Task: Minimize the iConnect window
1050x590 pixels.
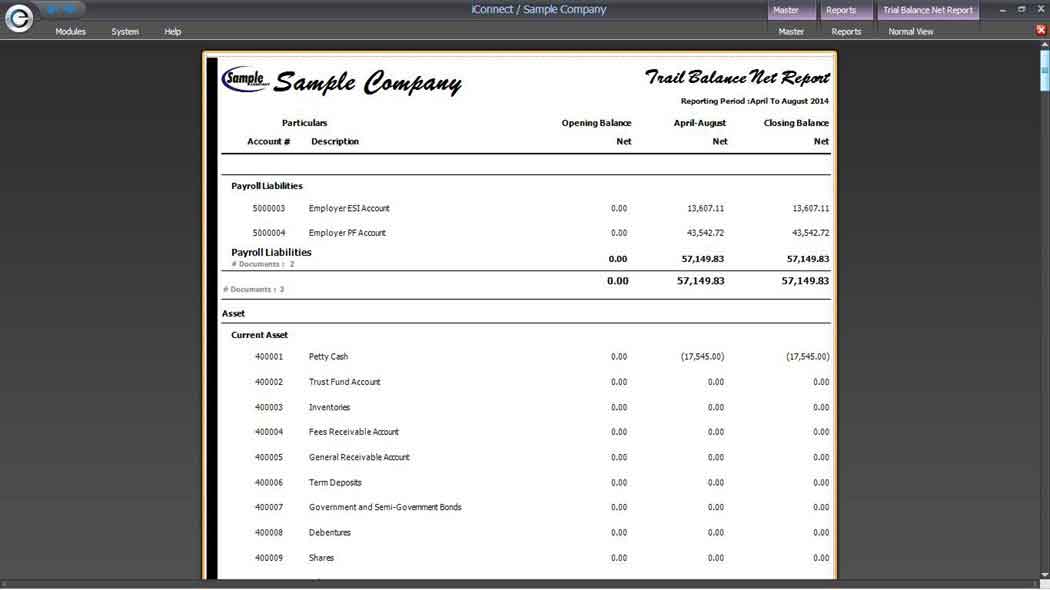Action: pos(1003,10)
